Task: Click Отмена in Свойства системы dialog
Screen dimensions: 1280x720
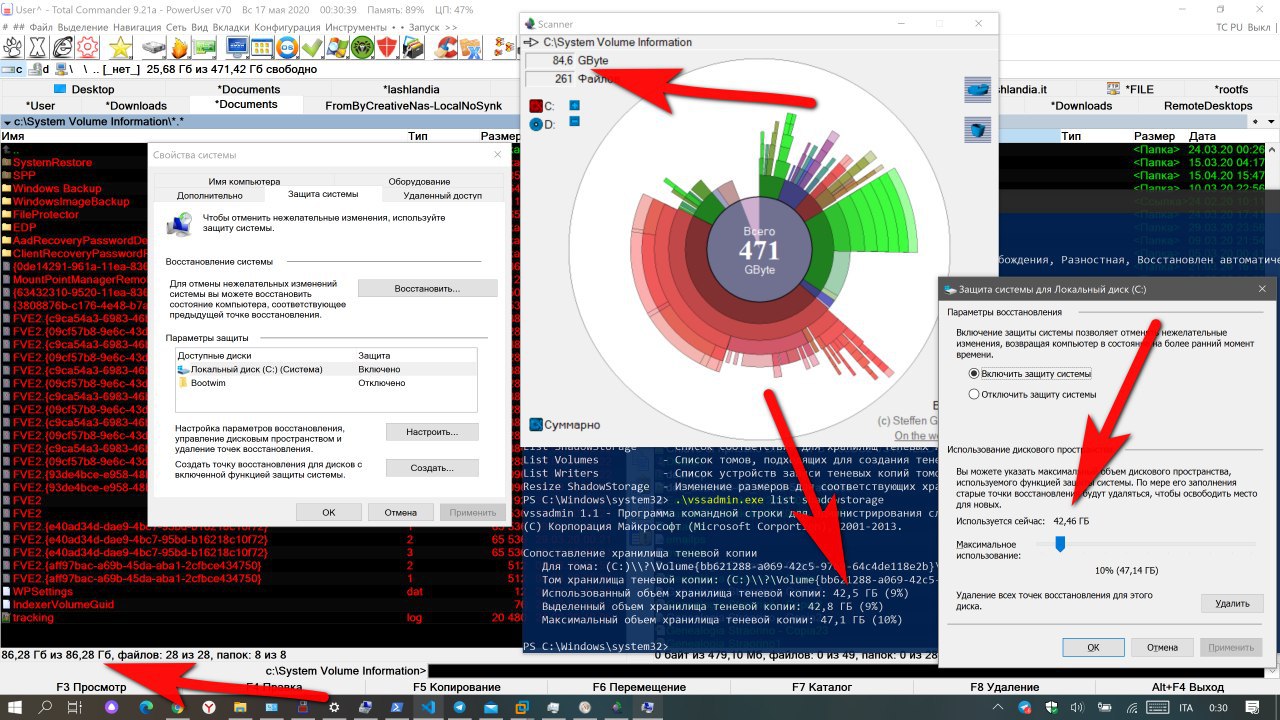Action: tap(400, 512)
